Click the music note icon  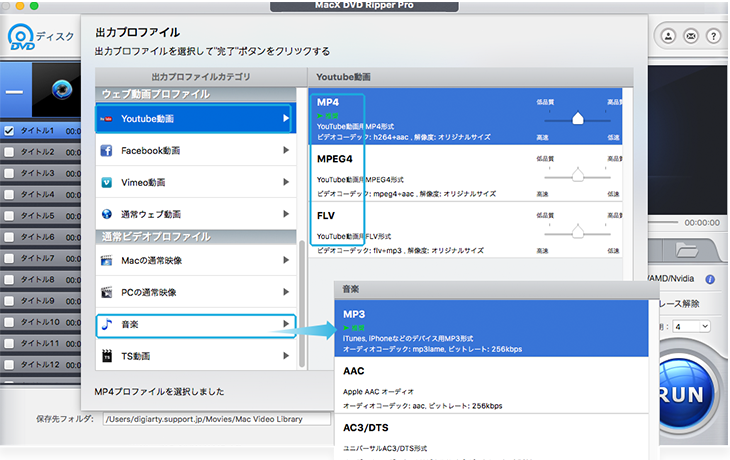108,324
